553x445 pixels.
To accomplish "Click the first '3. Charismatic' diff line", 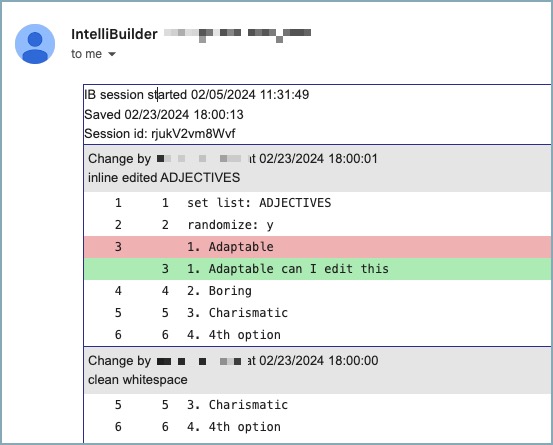I will click(317, 313).
